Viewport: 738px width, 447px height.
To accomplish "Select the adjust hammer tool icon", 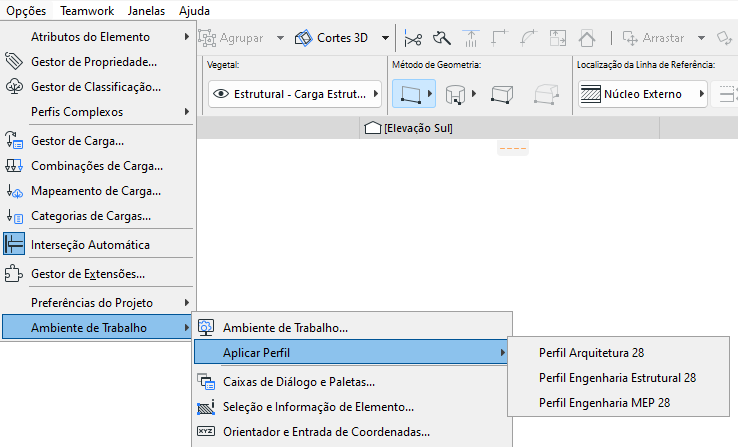I will coord(441,38).
